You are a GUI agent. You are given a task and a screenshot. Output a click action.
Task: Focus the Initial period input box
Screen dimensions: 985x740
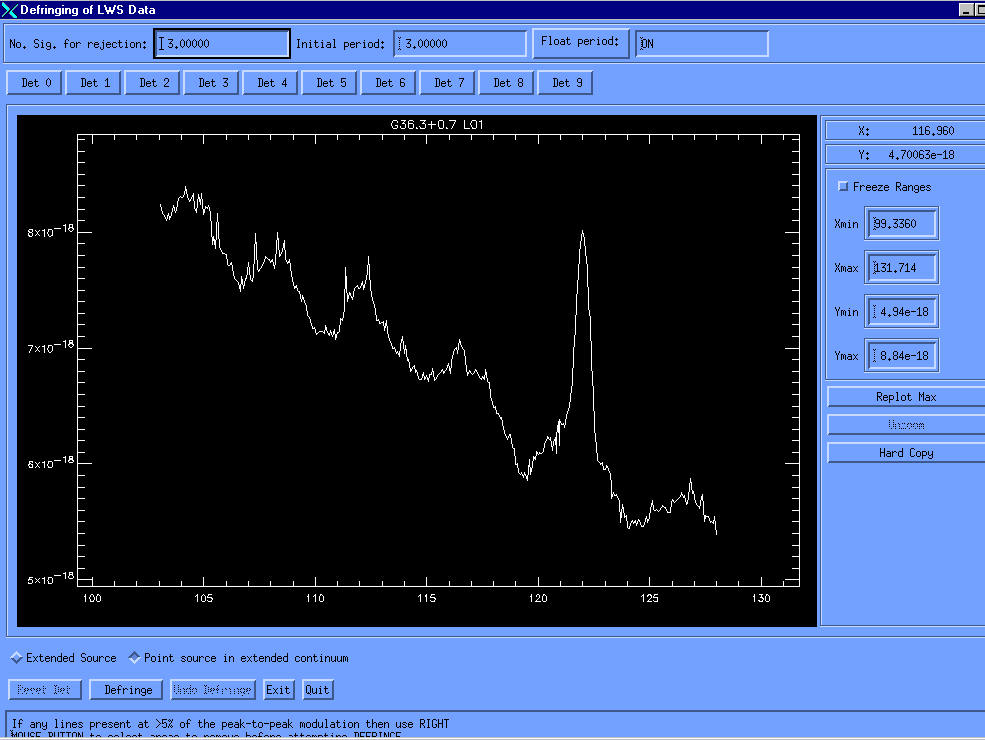pyautogui.click(x=460, y=44)
